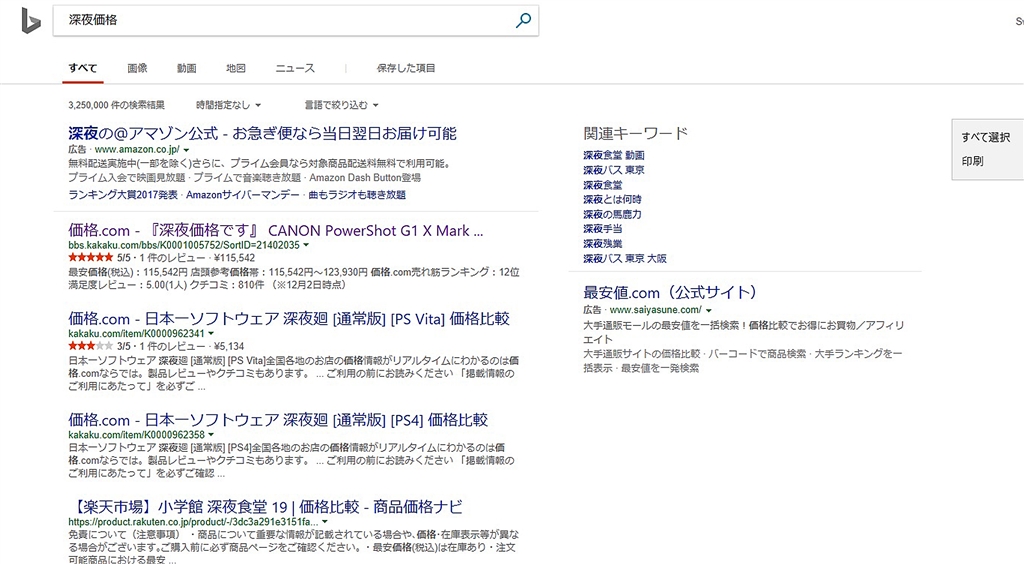Expand the 言語で絞り込む dropdown

(341, 104)
